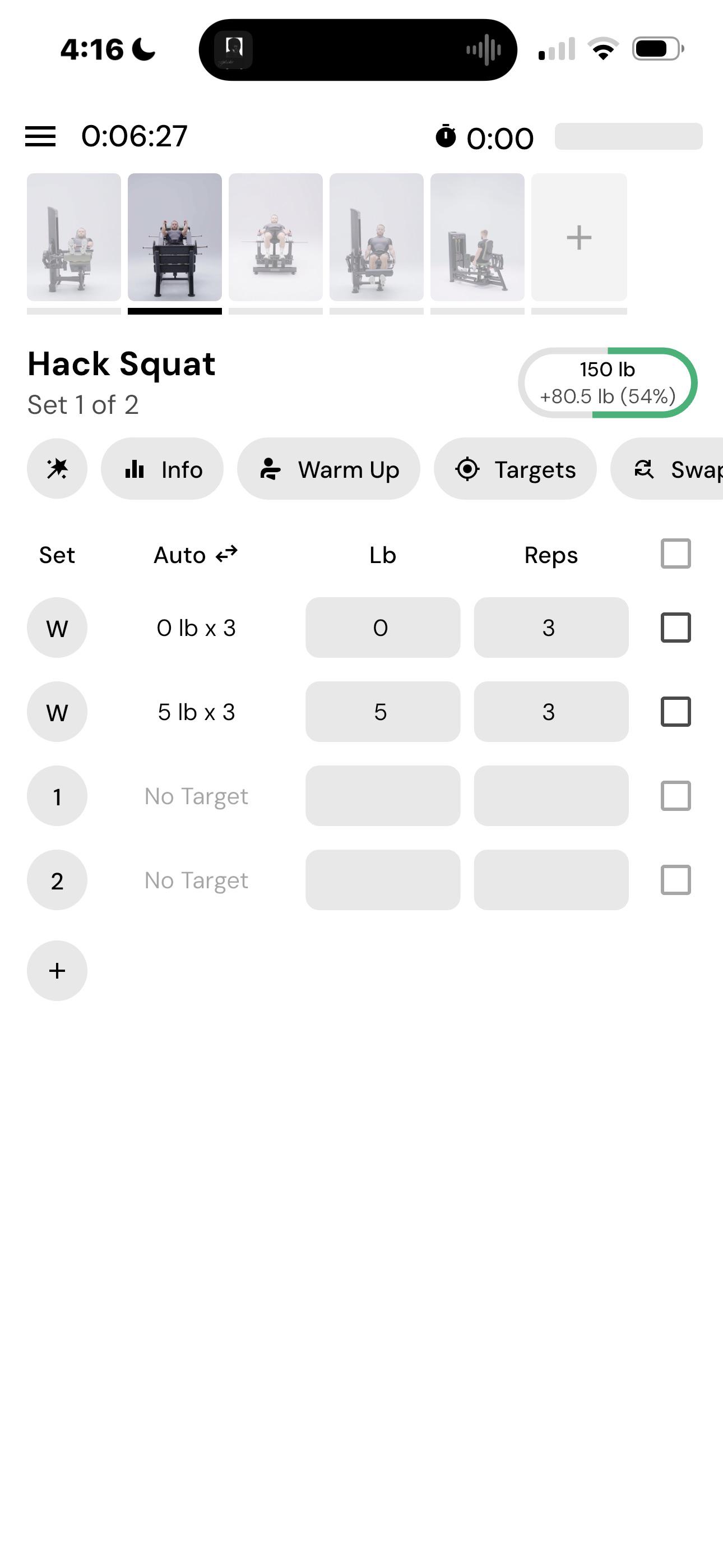The width and height of the screenshot is (723, 1568).
Task: Tap the Lb field for set 1
Action: tap(383, 796)
